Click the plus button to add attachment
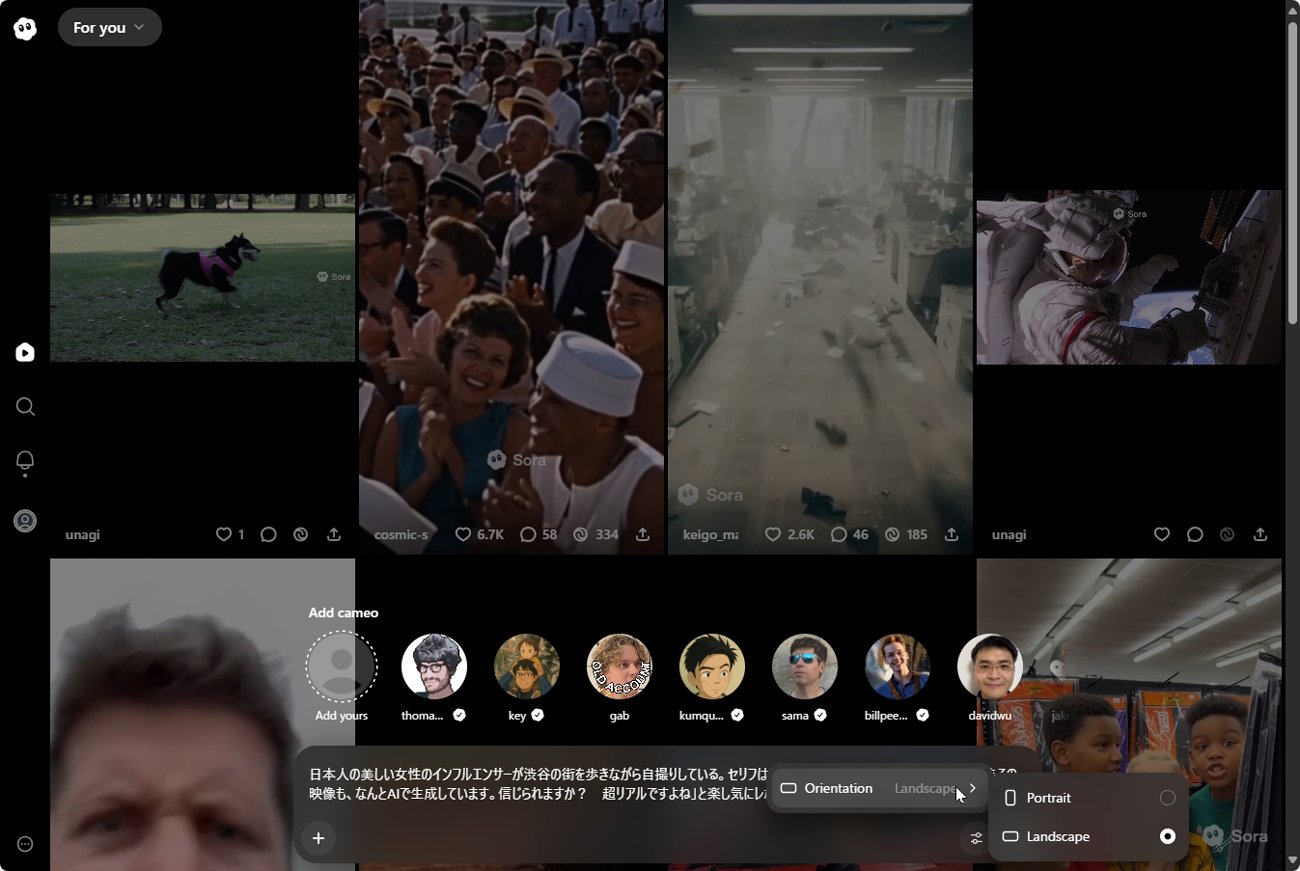 click(x=318, y=838)
